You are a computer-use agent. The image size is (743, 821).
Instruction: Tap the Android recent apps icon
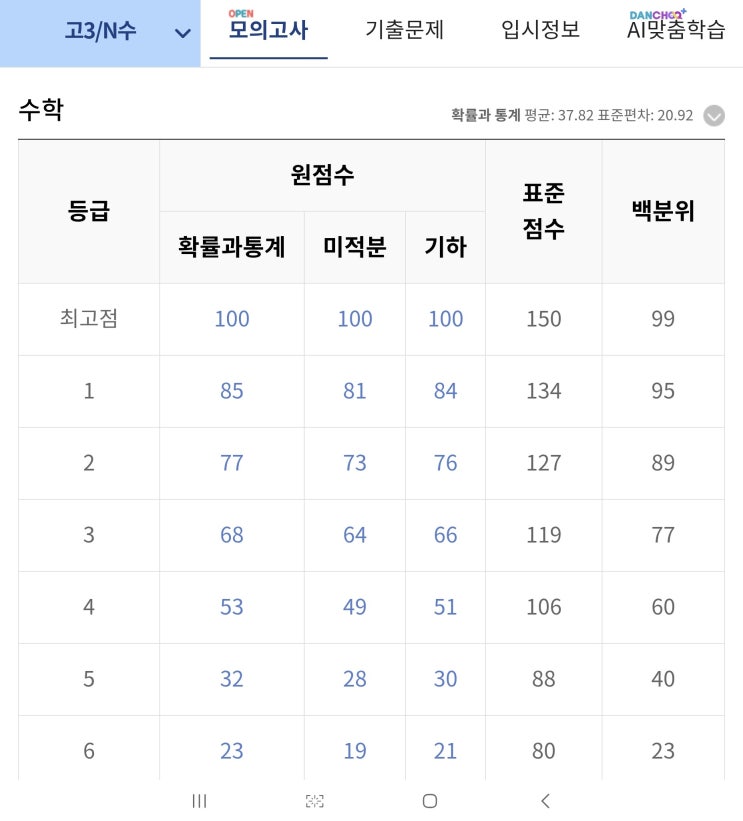coord(199,800)
